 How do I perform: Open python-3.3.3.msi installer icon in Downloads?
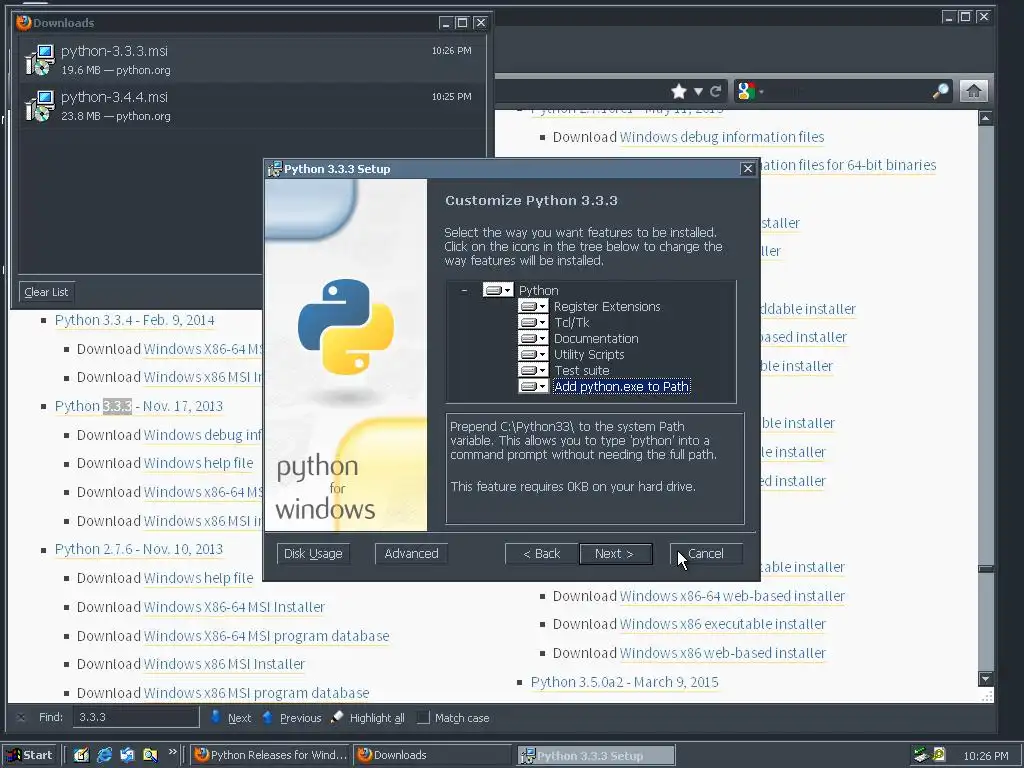(x=40, y=59)
